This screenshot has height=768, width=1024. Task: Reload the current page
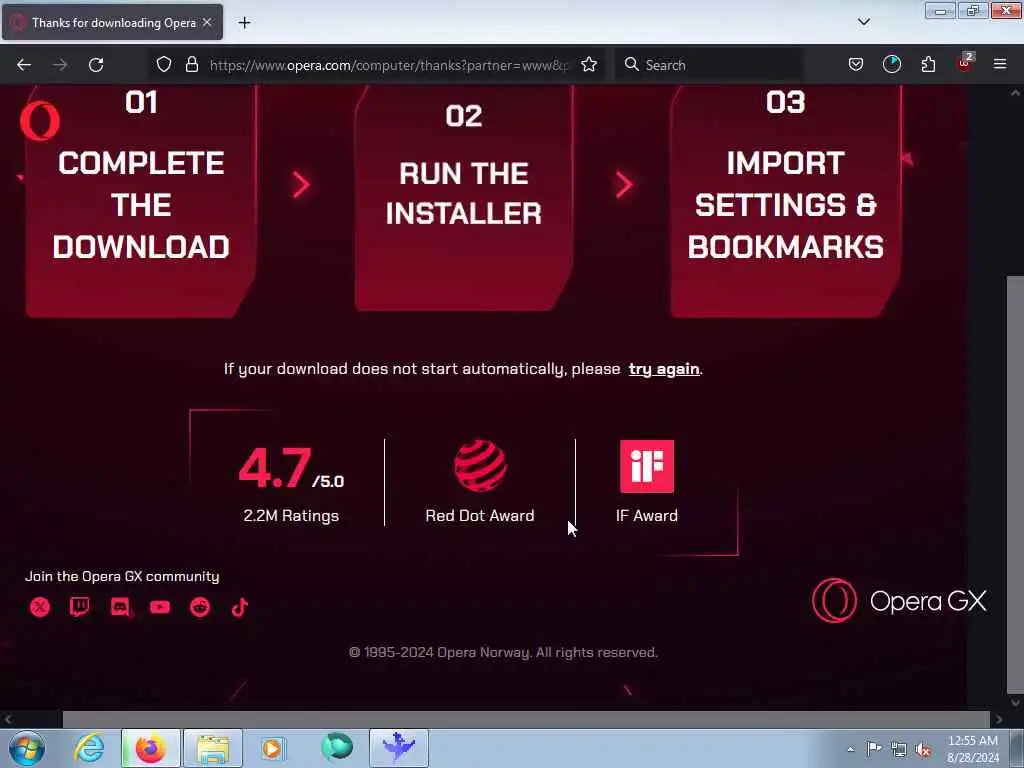point(96,65)
